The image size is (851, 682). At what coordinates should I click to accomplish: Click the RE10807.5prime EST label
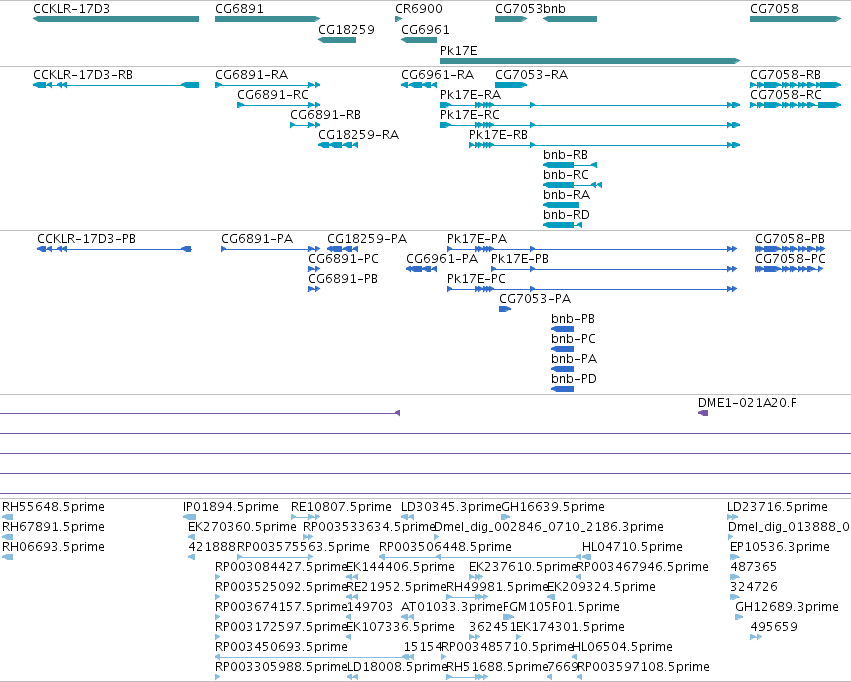(341, 507)
